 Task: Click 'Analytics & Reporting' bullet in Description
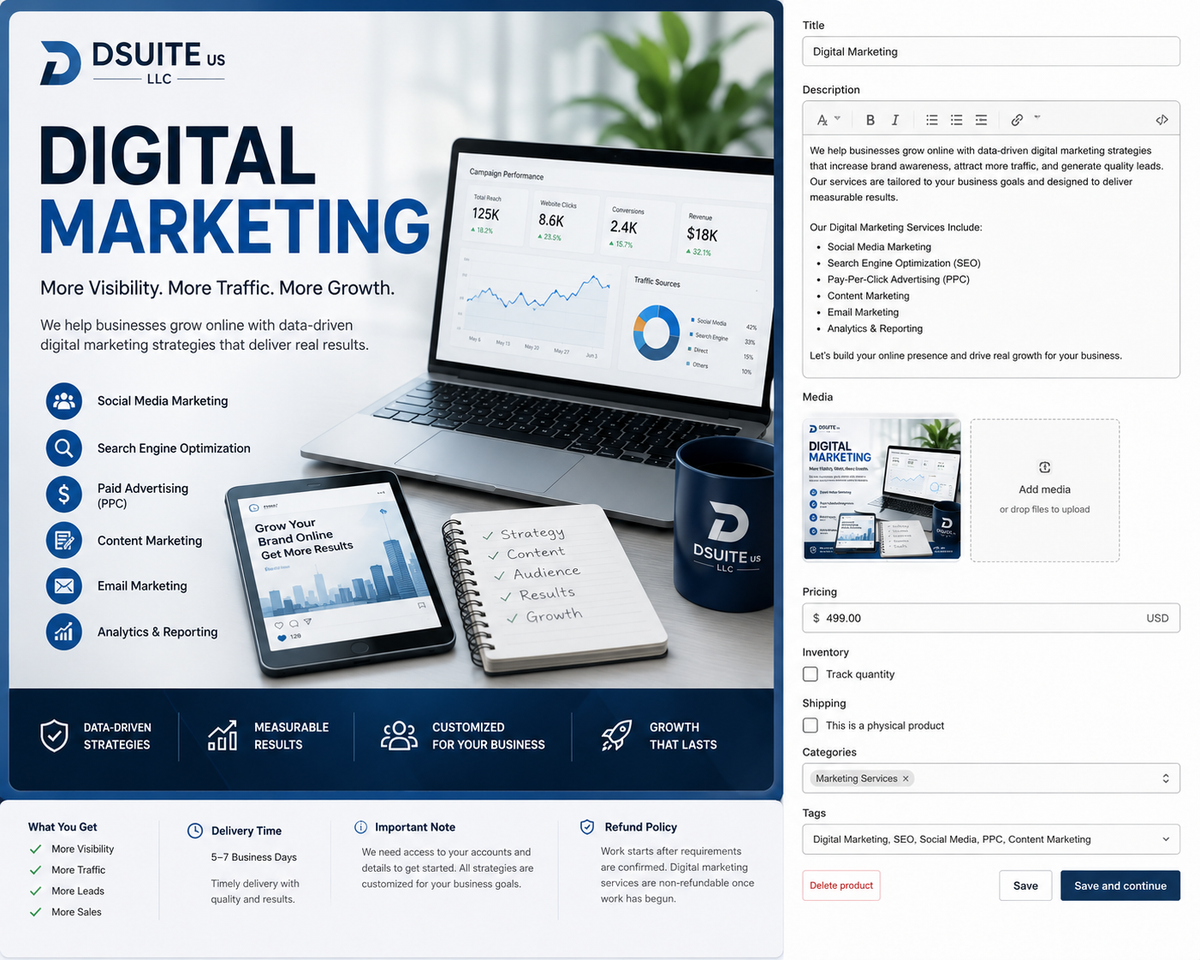click(875, 328)
